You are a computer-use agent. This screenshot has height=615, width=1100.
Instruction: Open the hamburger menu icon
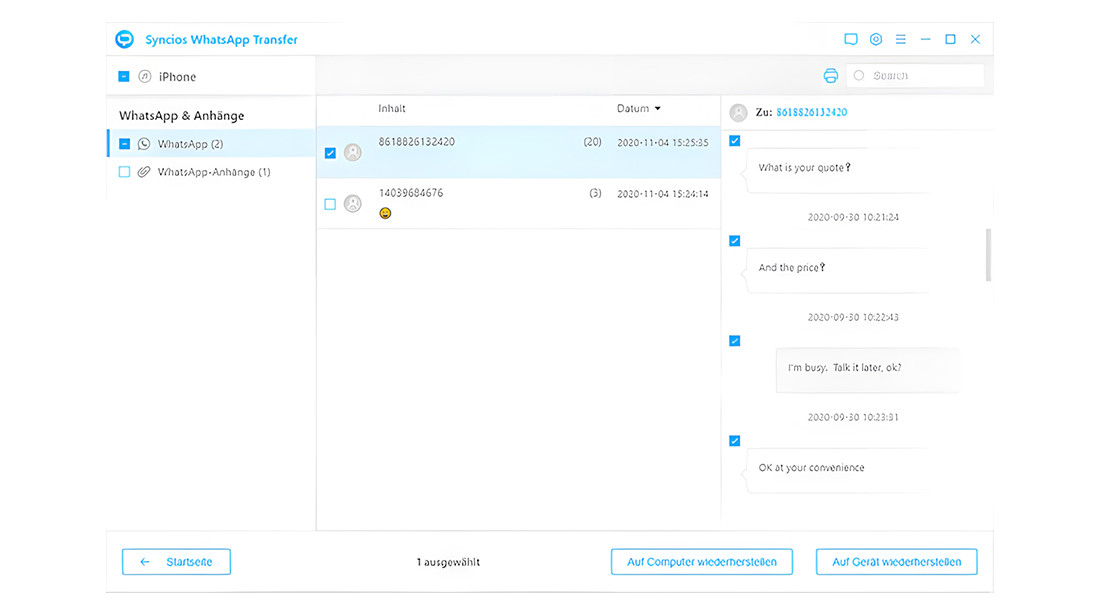point(901,39)
